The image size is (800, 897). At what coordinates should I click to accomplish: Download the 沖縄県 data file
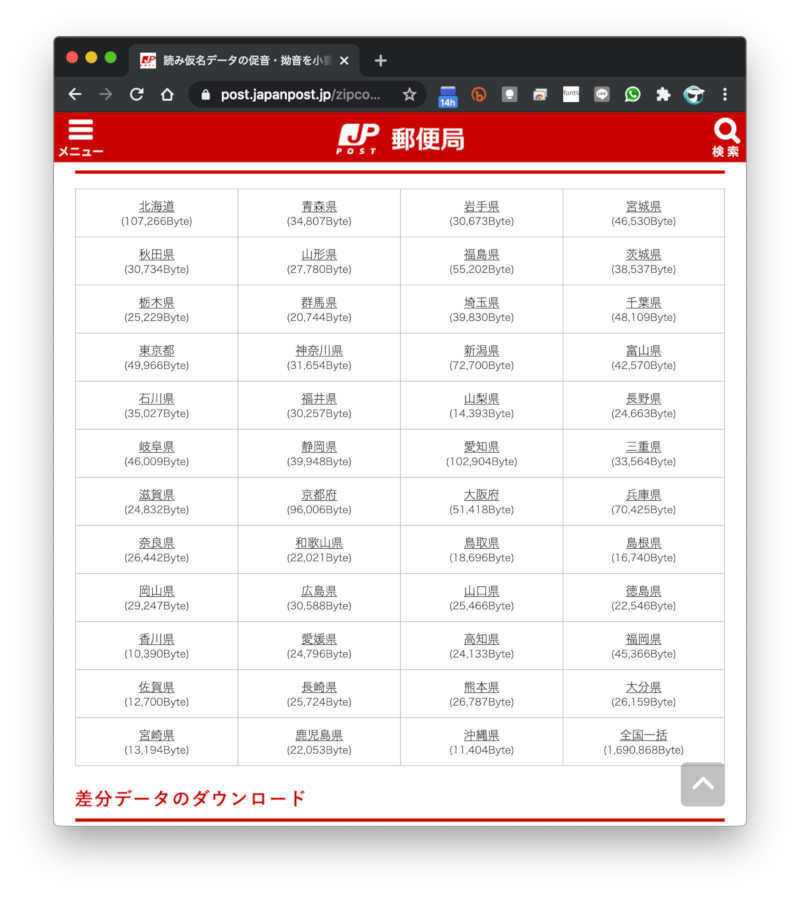coord(481,735)
